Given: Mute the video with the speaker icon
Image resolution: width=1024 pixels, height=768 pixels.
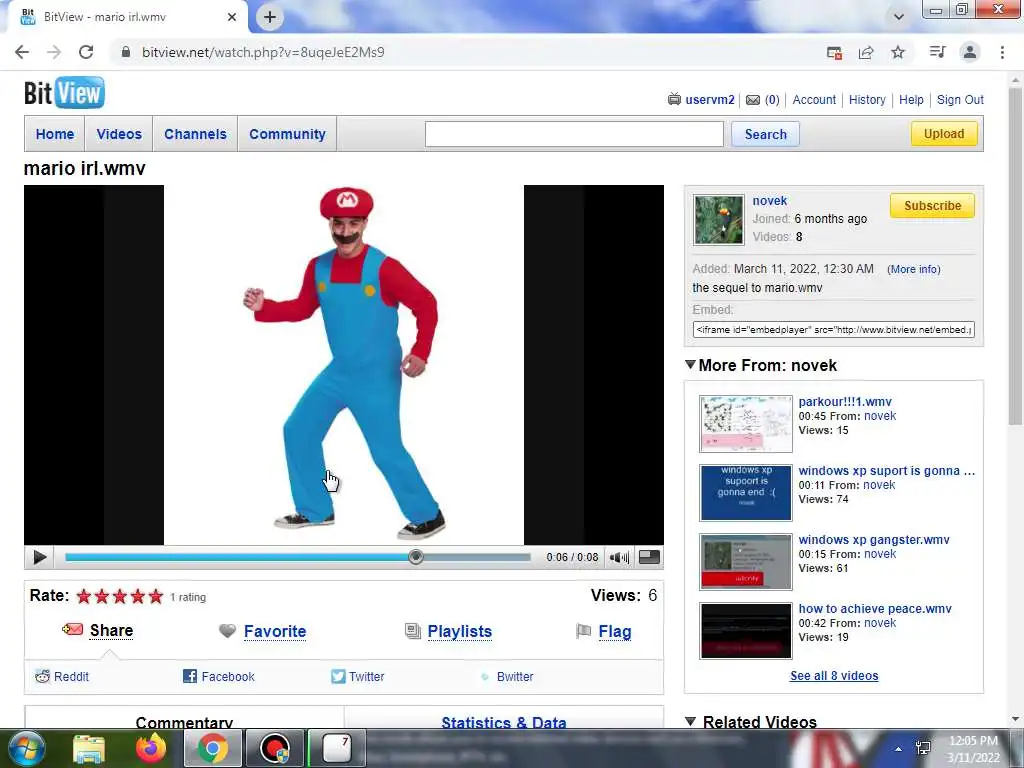Looking at the screenshot, I should [619, 557].
